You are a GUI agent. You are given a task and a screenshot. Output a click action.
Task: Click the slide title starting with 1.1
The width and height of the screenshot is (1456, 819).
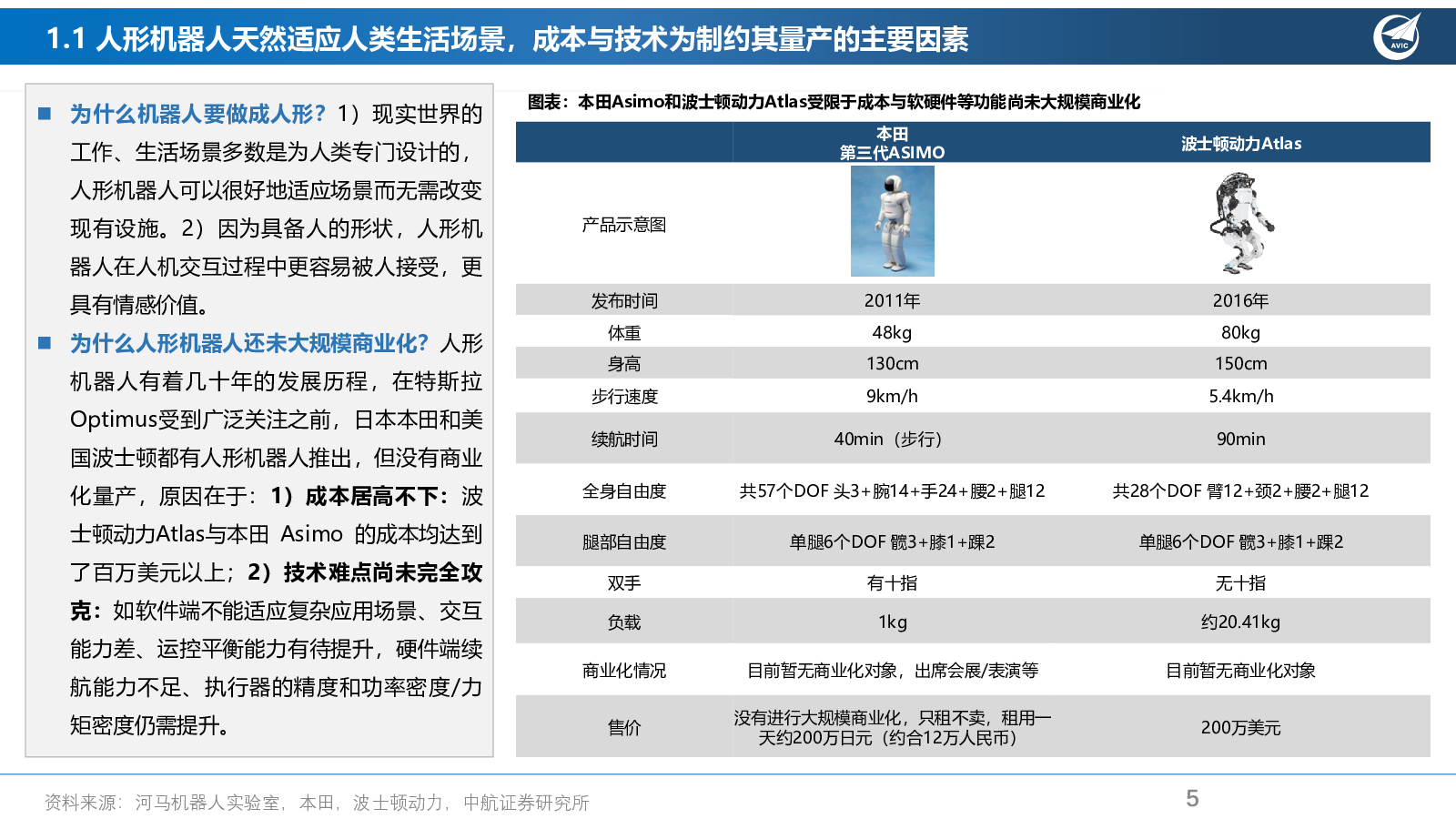pyautogui.click(x=507, y=38)
